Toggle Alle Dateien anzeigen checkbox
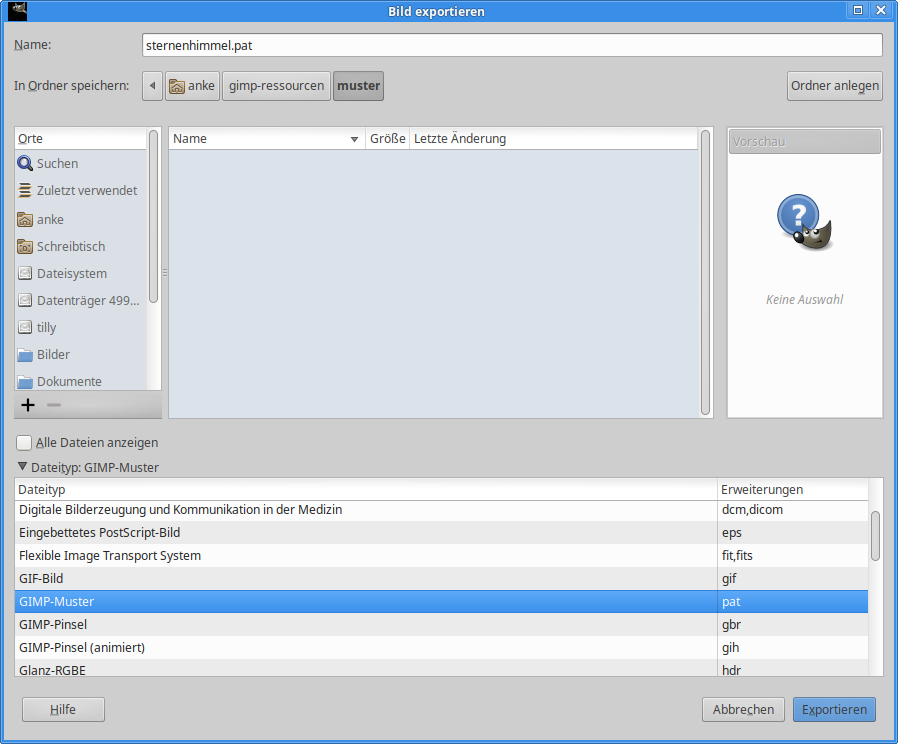Image resolution: width=898 pixels, height=744 pixels. tap(24, 443)
